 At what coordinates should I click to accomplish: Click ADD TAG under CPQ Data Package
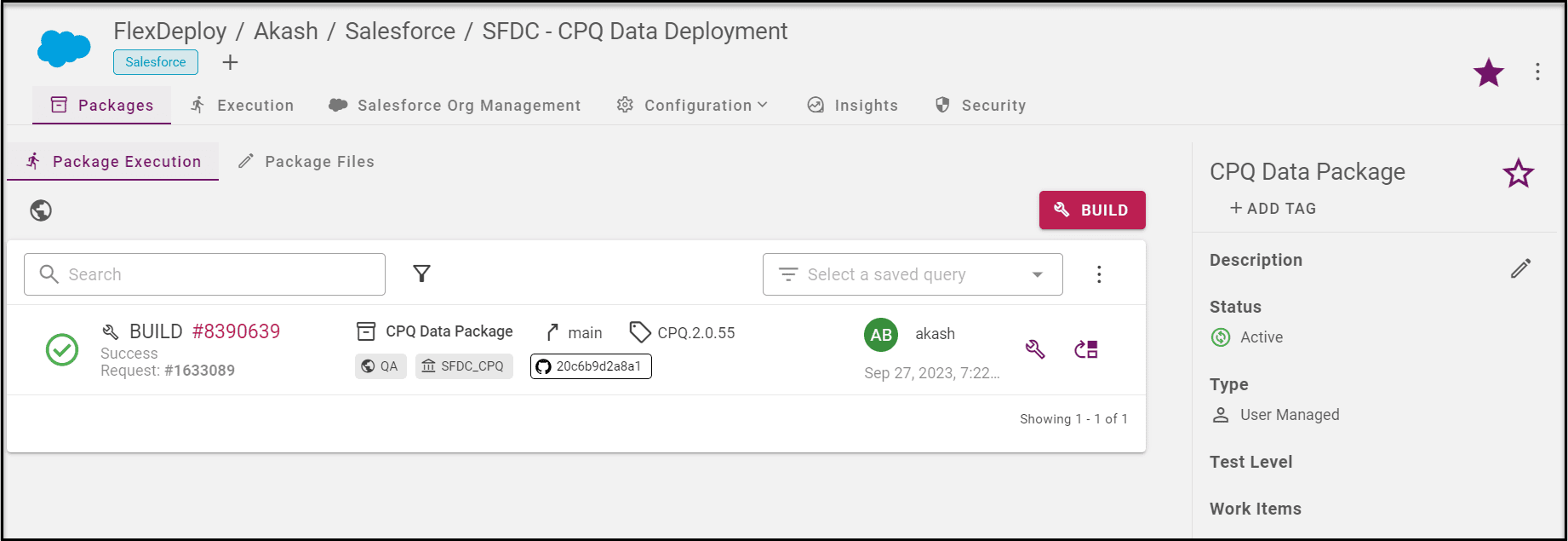point(1273,208)
